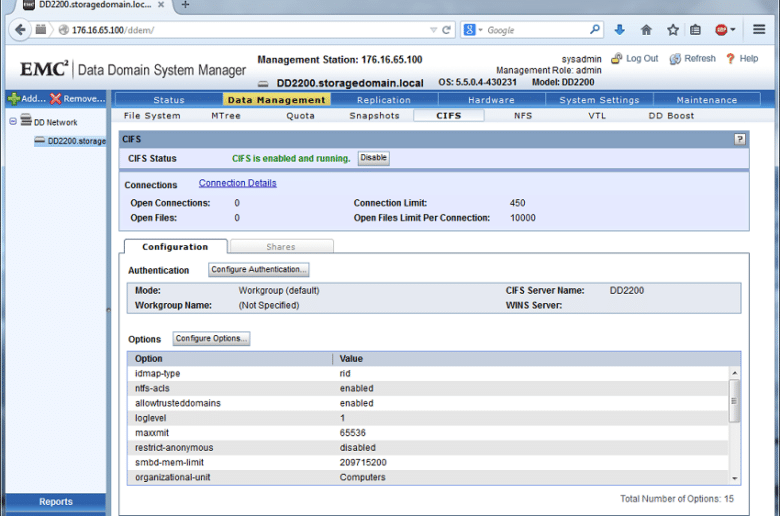Image resolution: width=780 pixels, height=516 pixels.
Task: Select the maxxmit option row
Action: [428, 433]
